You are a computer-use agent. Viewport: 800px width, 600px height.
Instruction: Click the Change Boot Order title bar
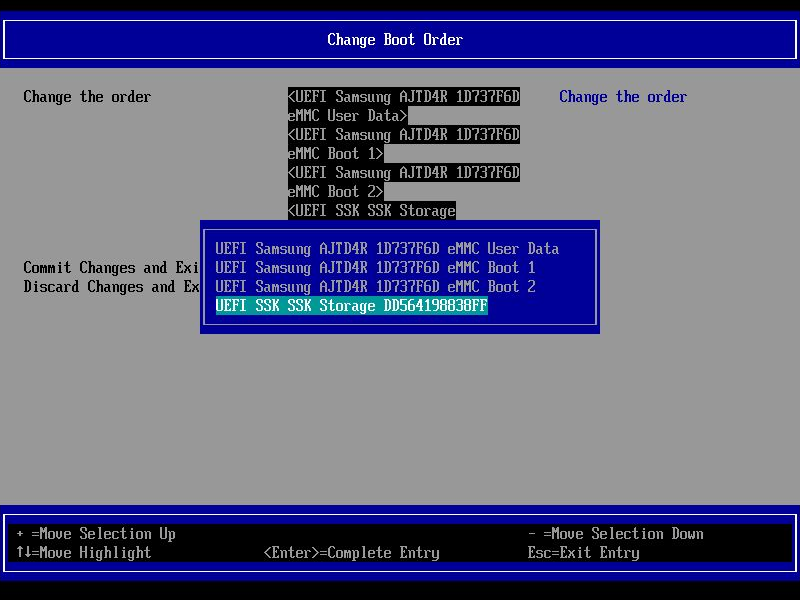[395, 40]
